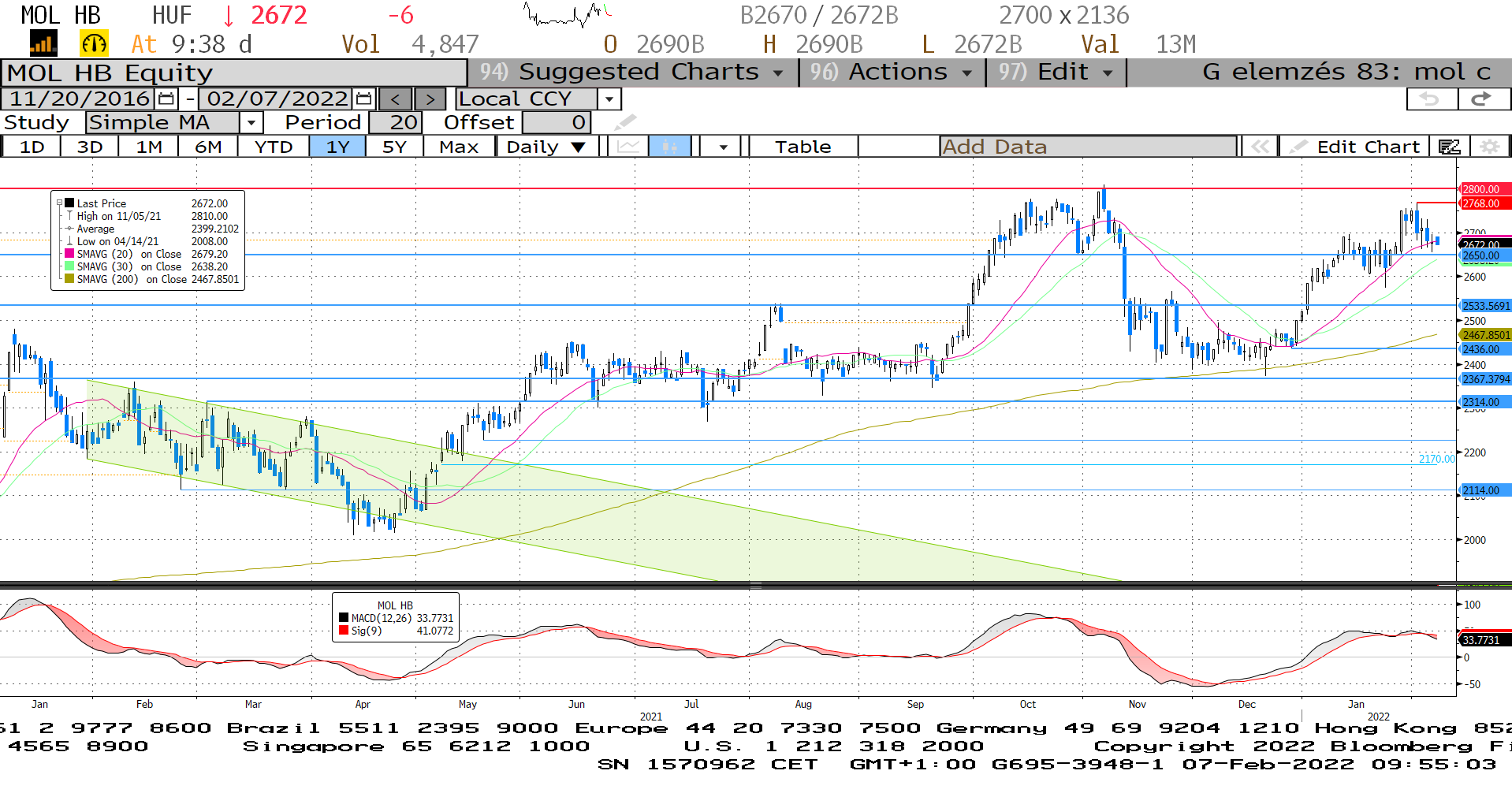Click the 2367.3794 blue level label
This screenshot has height=808, width=1512.
pyautogui.click(x=1486, y=379)
